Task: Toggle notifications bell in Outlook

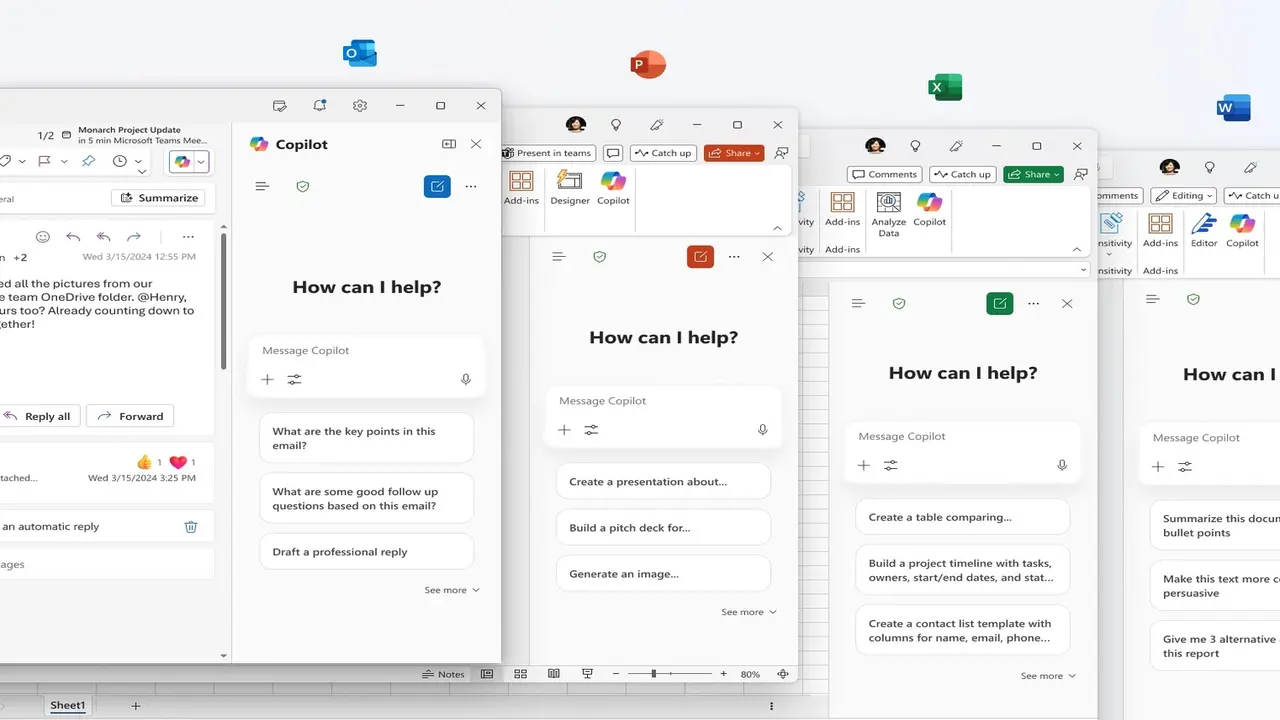Action: tap(320, 105)
